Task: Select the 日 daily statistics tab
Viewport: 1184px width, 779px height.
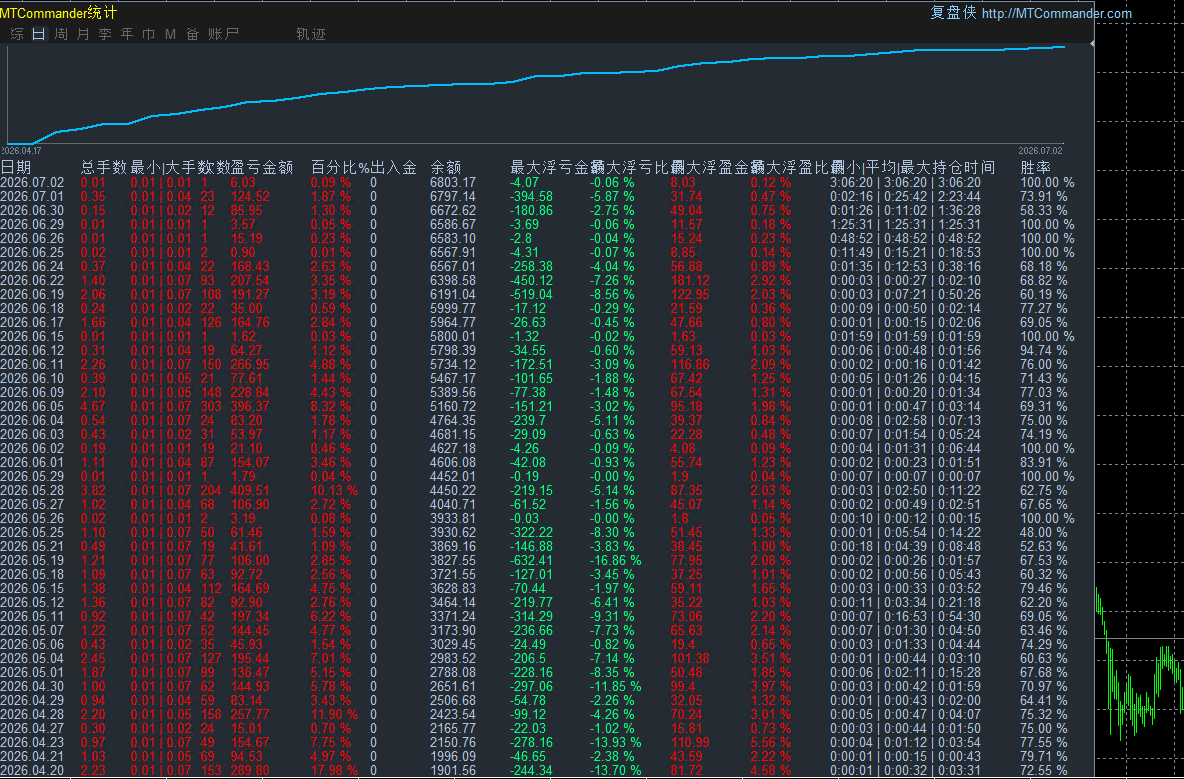Action: 39,34
